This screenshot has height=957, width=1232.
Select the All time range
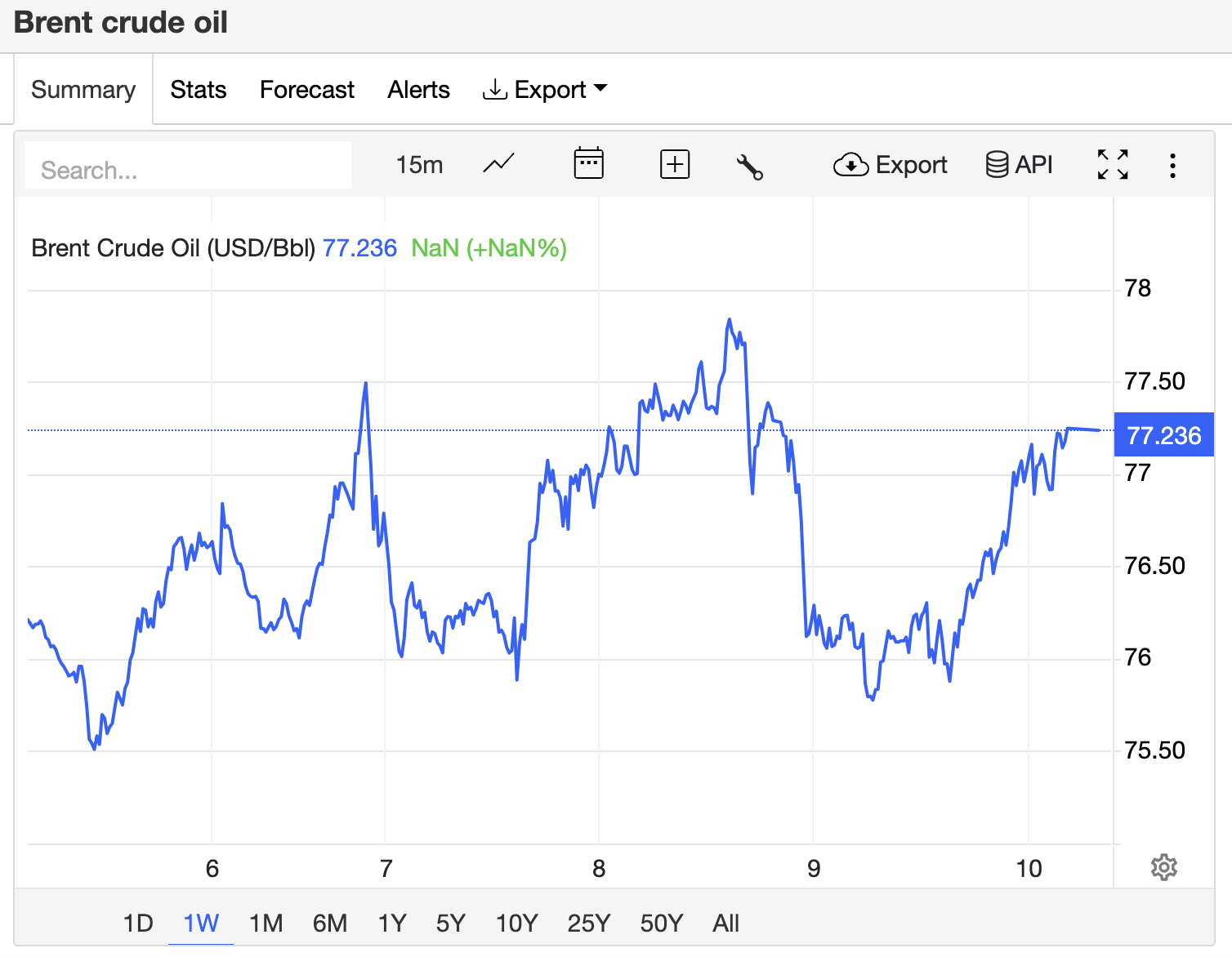pos(725,923)
